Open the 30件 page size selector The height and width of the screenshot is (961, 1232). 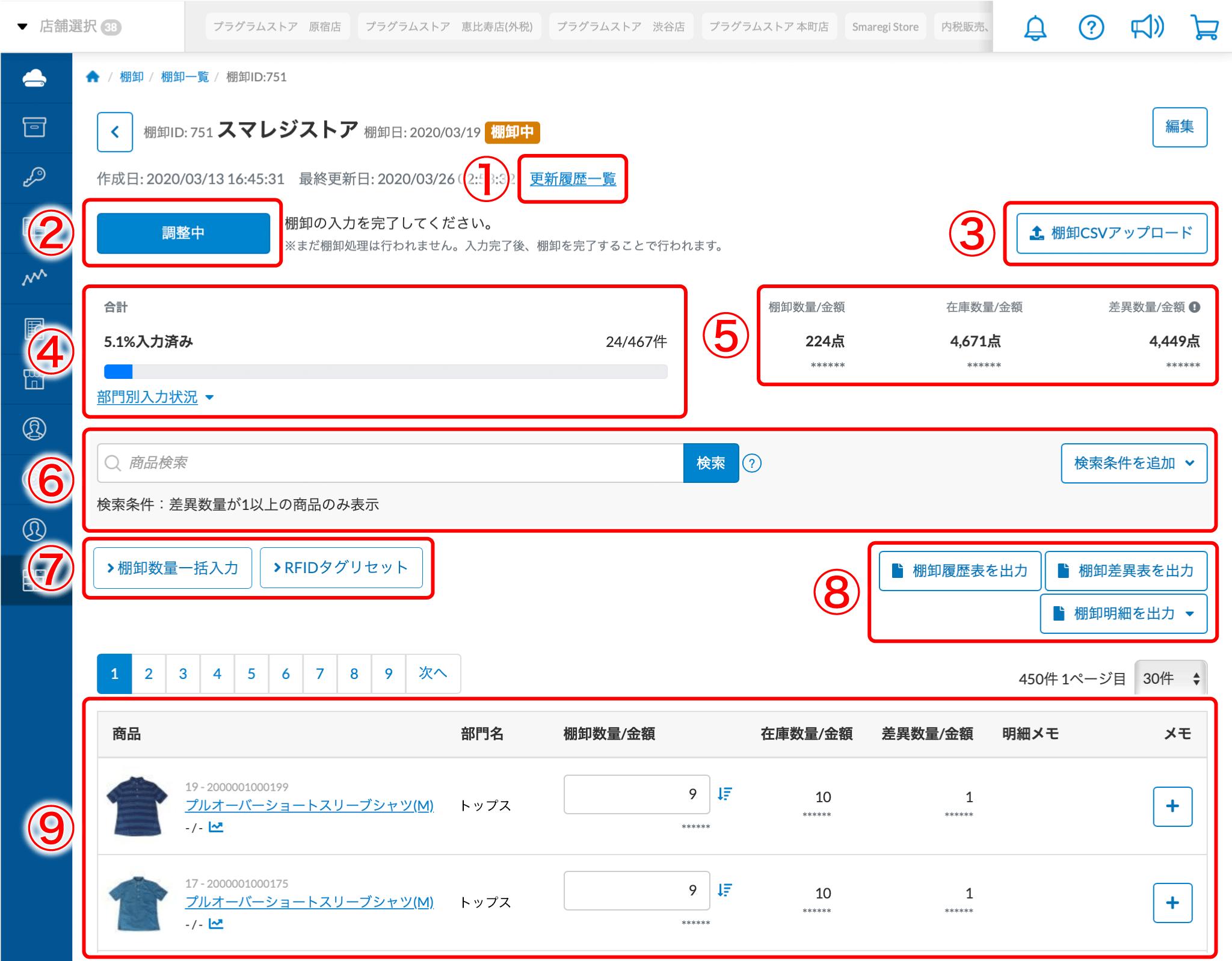1170,678
